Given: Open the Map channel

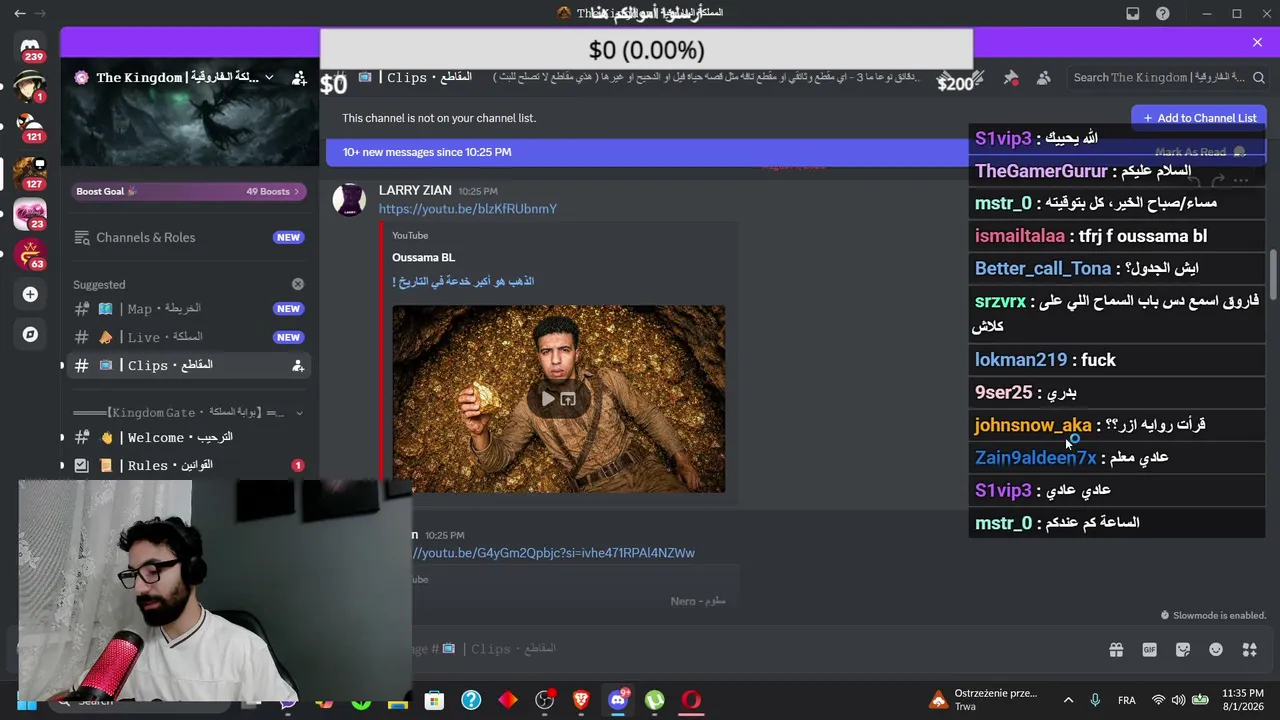Looking at the screenshot, I should pyautogui.click(x=188, y=309).
